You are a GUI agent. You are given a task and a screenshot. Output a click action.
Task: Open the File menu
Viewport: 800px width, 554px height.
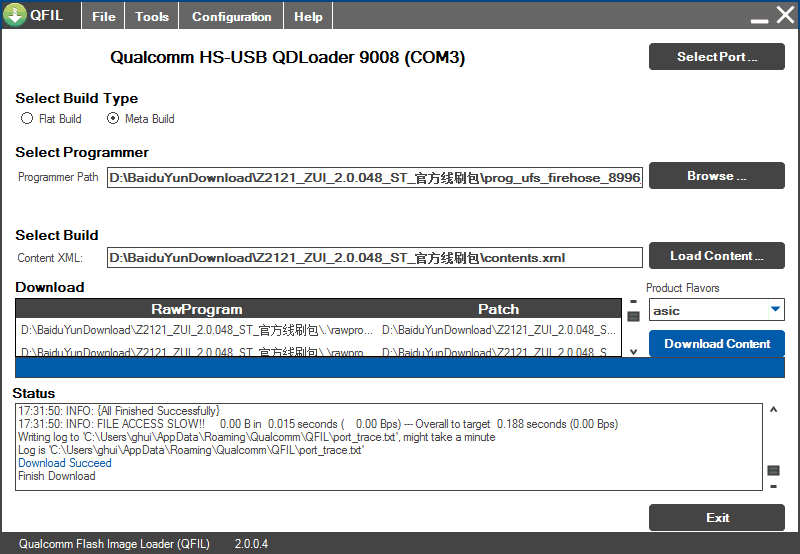tap(104, 16)
